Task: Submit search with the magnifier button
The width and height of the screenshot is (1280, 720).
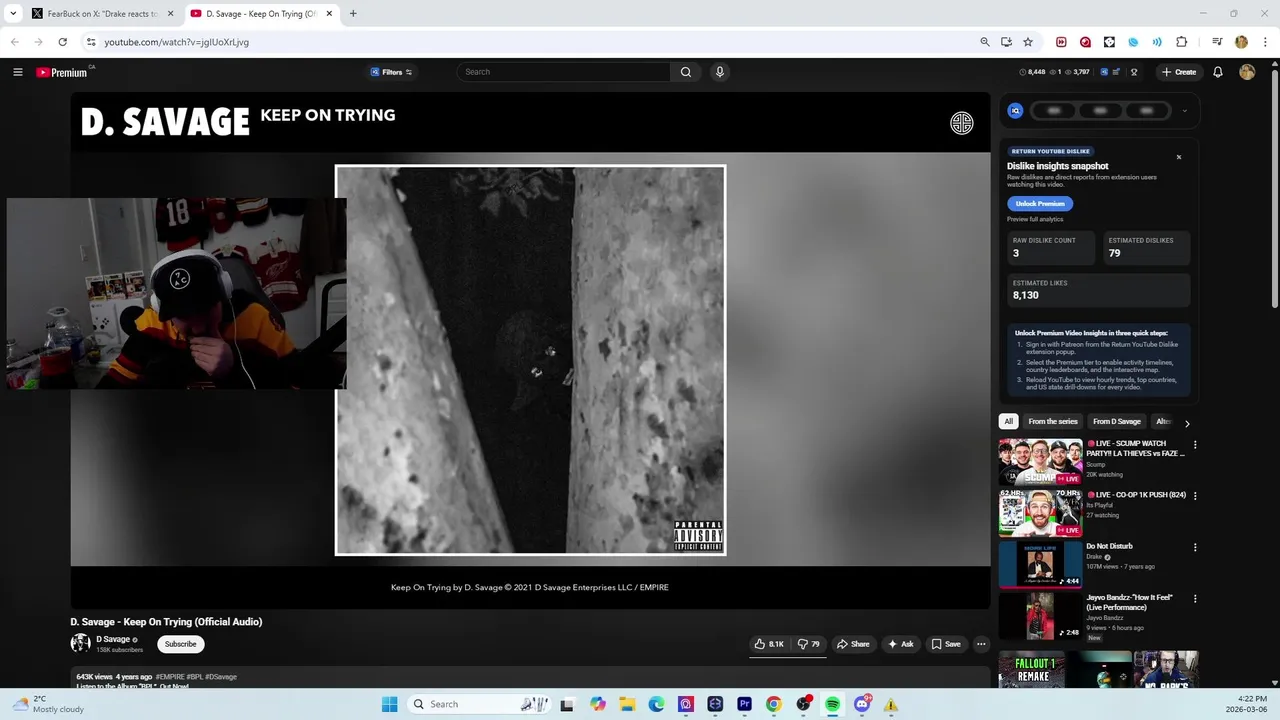Action: pos(686,72)
